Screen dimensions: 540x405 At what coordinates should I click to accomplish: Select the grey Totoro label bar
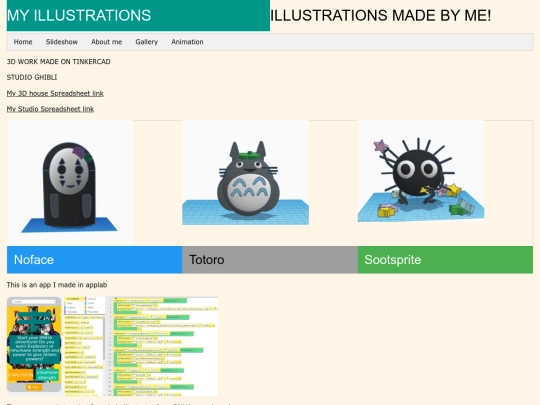point(270,260)
